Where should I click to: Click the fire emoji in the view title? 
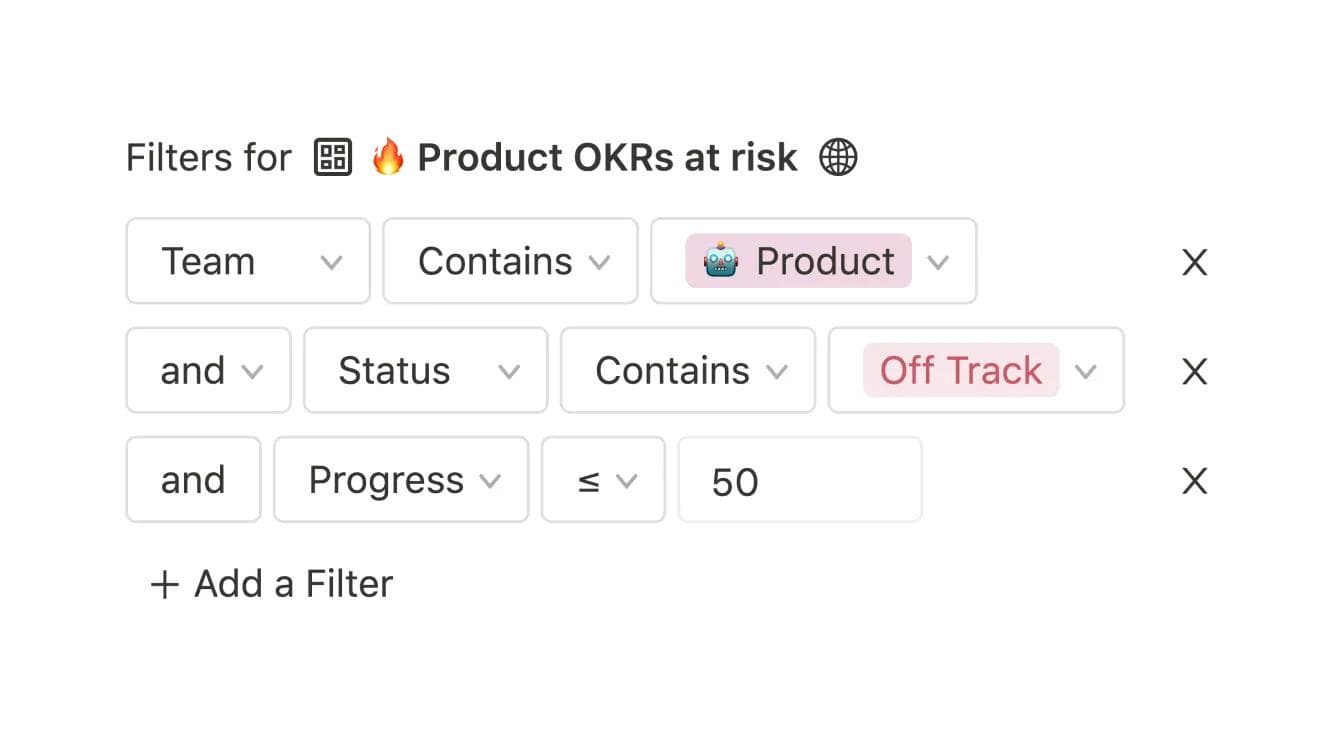coord(390,157)
